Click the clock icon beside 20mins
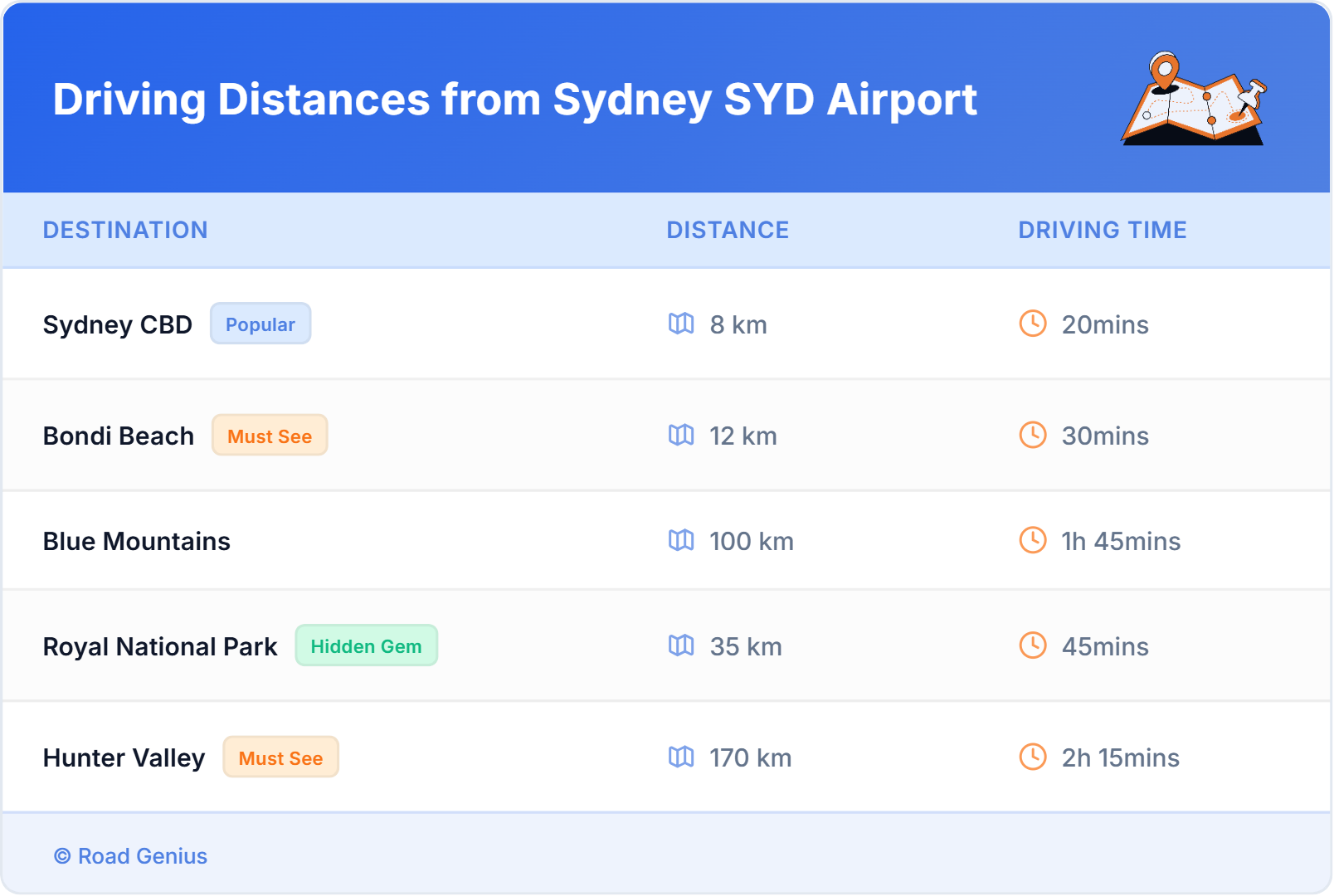The image size is (1334, 896). [x=1032, y=324]
